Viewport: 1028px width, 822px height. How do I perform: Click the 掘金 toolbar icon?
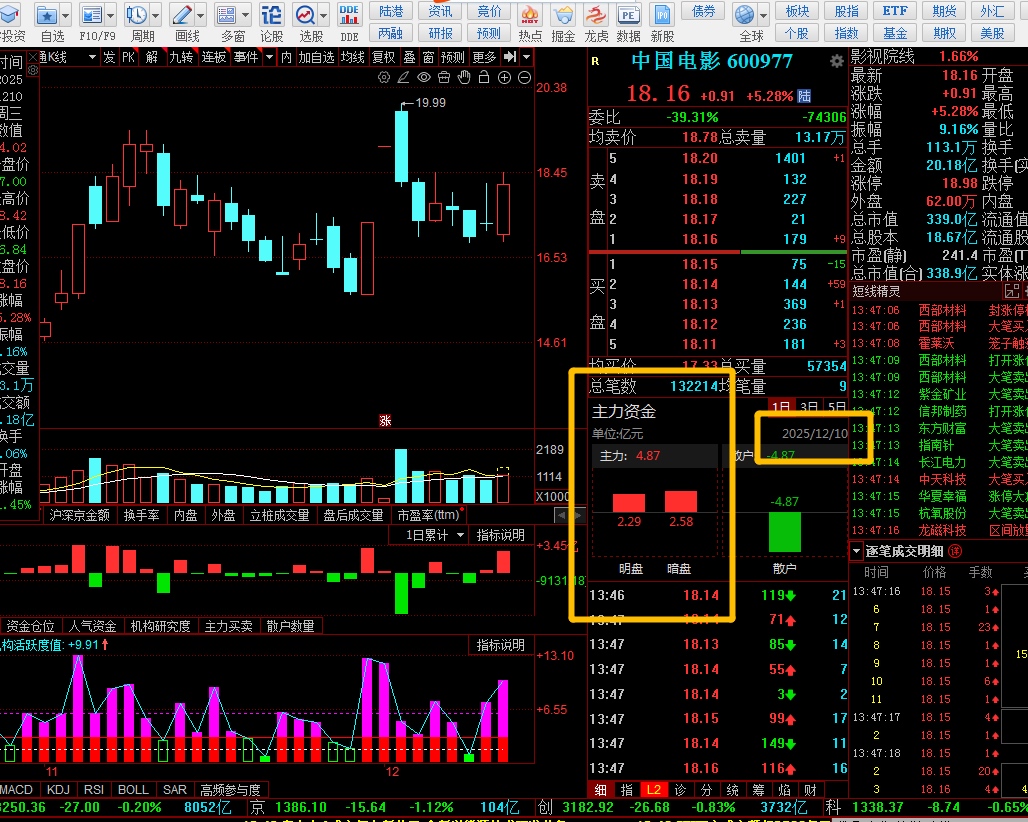click(x=563, y=14)
